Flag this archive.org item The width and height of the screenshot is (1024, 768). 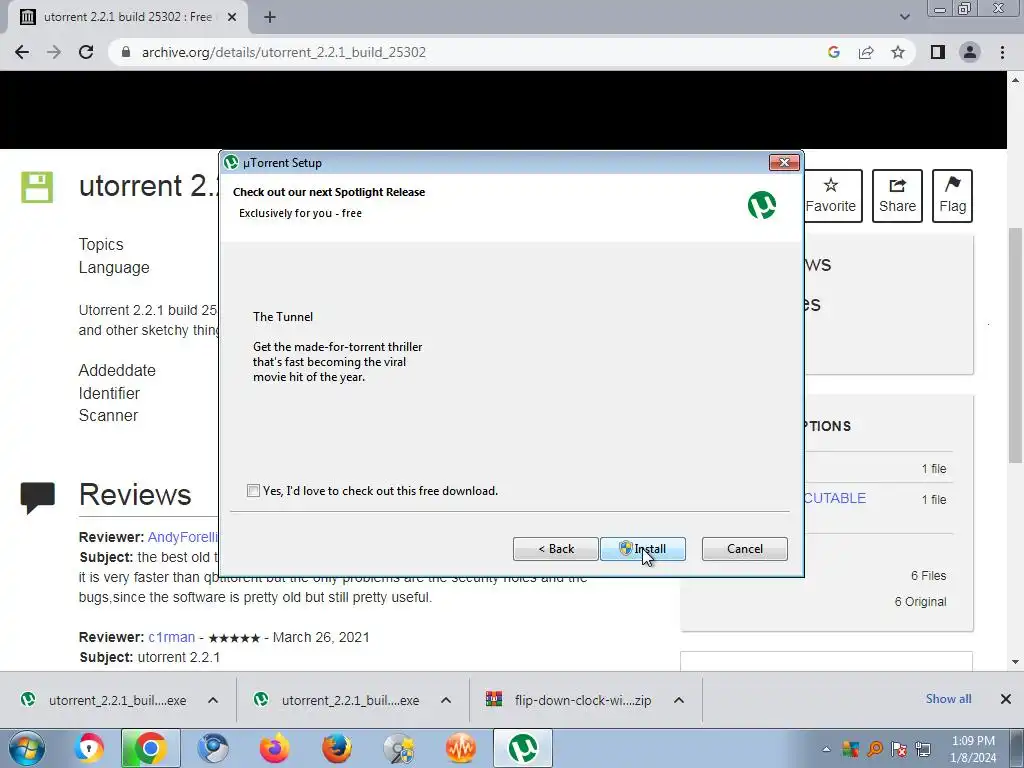click(x=952, y=196)
